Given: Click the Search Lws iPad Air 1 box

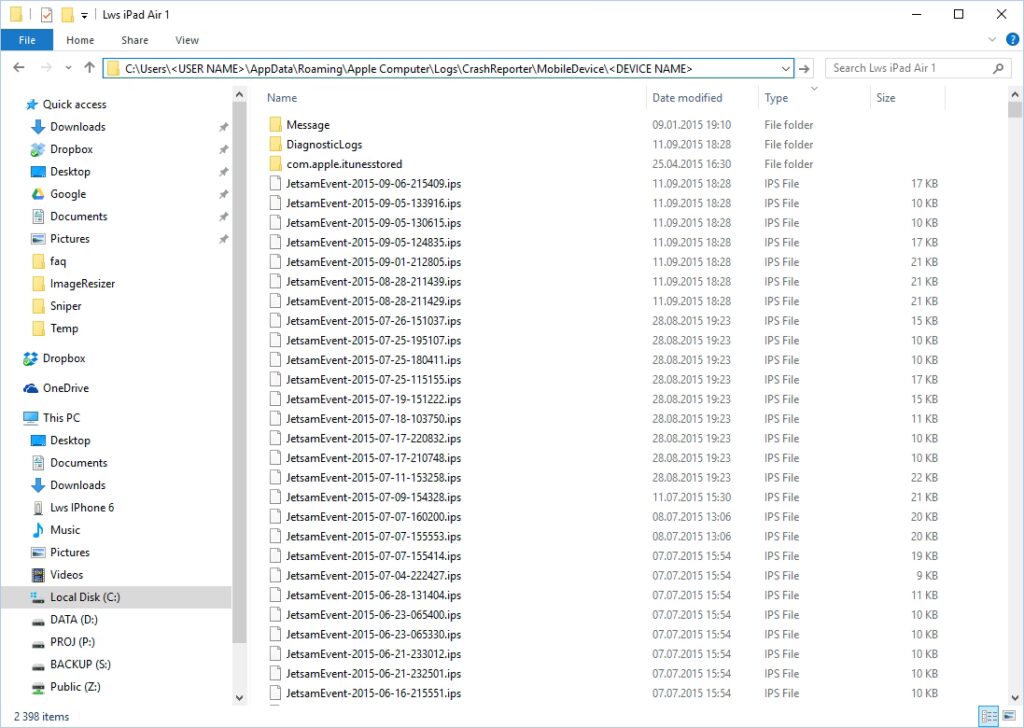Looking at the screenshot, I should (x=905, y=68).
